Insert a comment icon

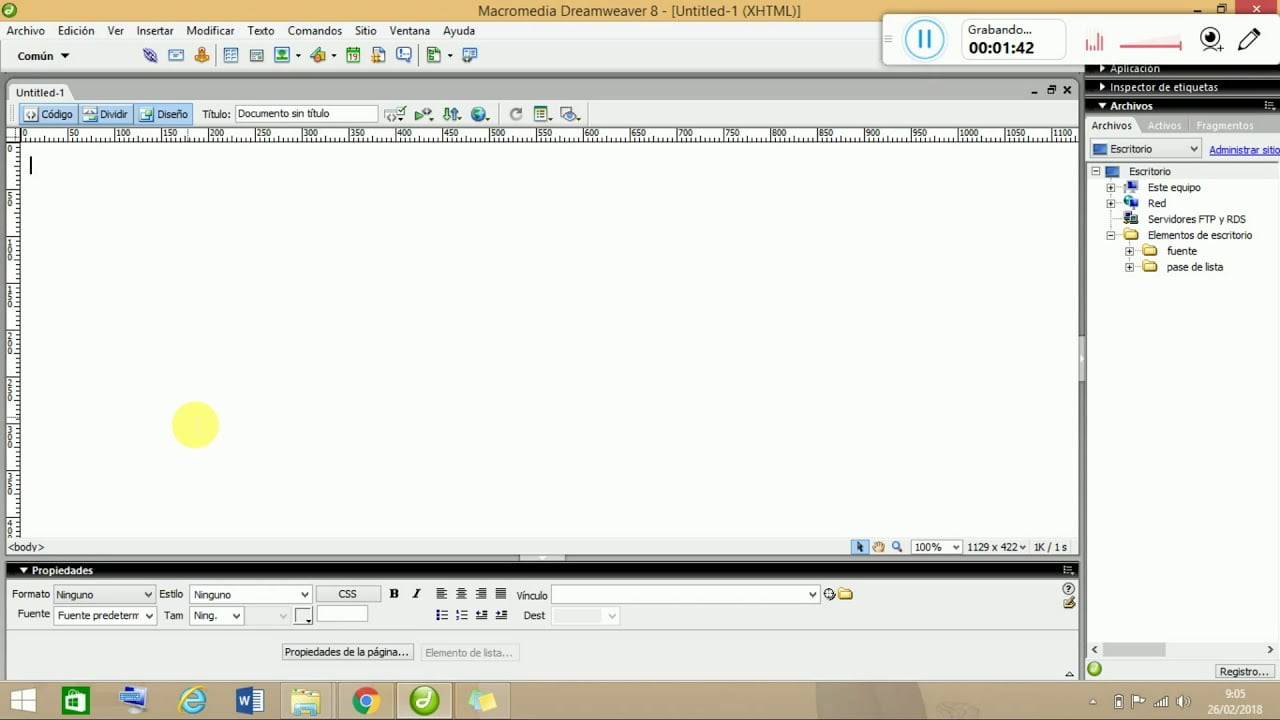[404, 56]
